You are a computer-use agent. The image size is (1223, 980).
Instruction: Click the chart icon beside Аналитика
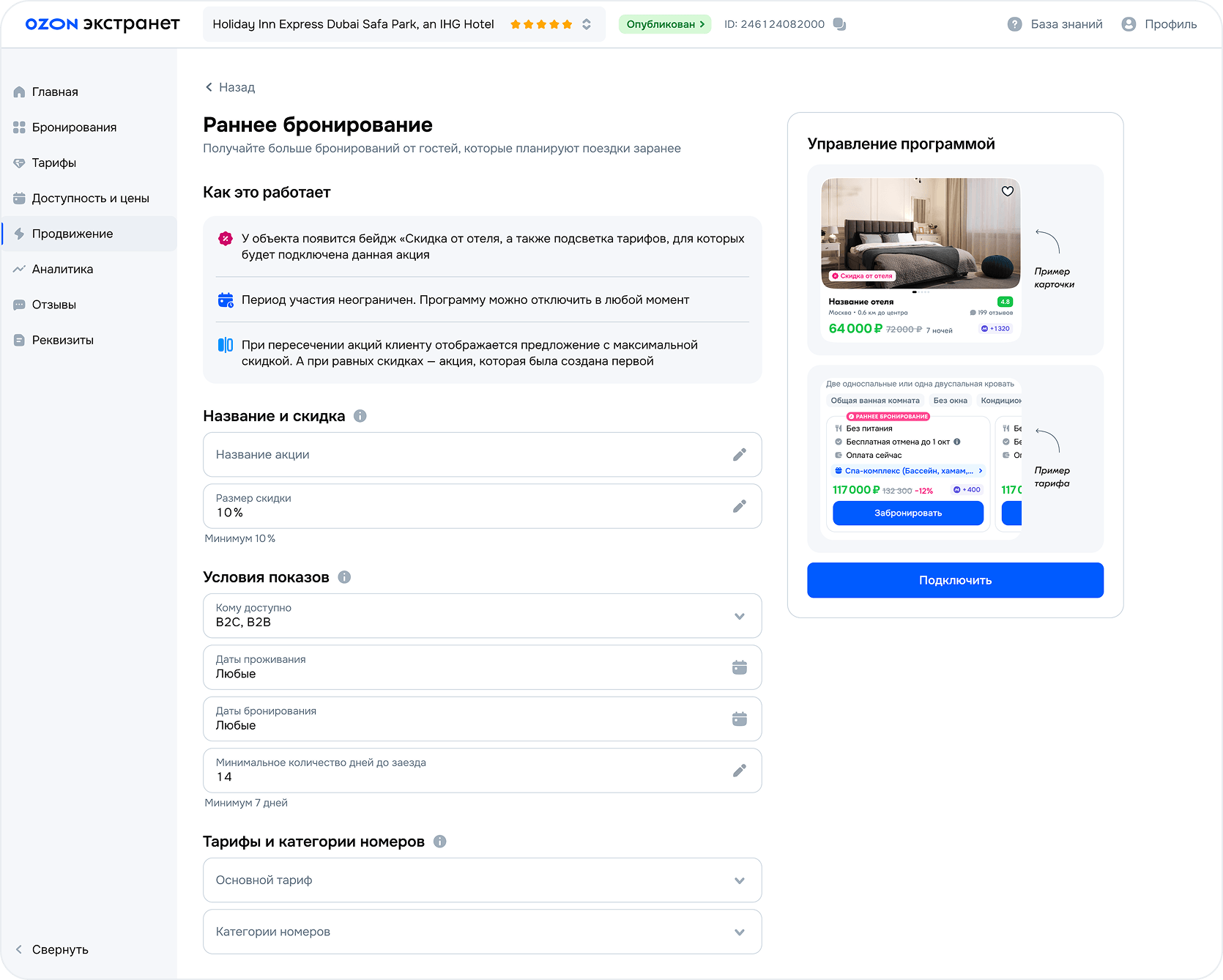[x=19, y=269]
